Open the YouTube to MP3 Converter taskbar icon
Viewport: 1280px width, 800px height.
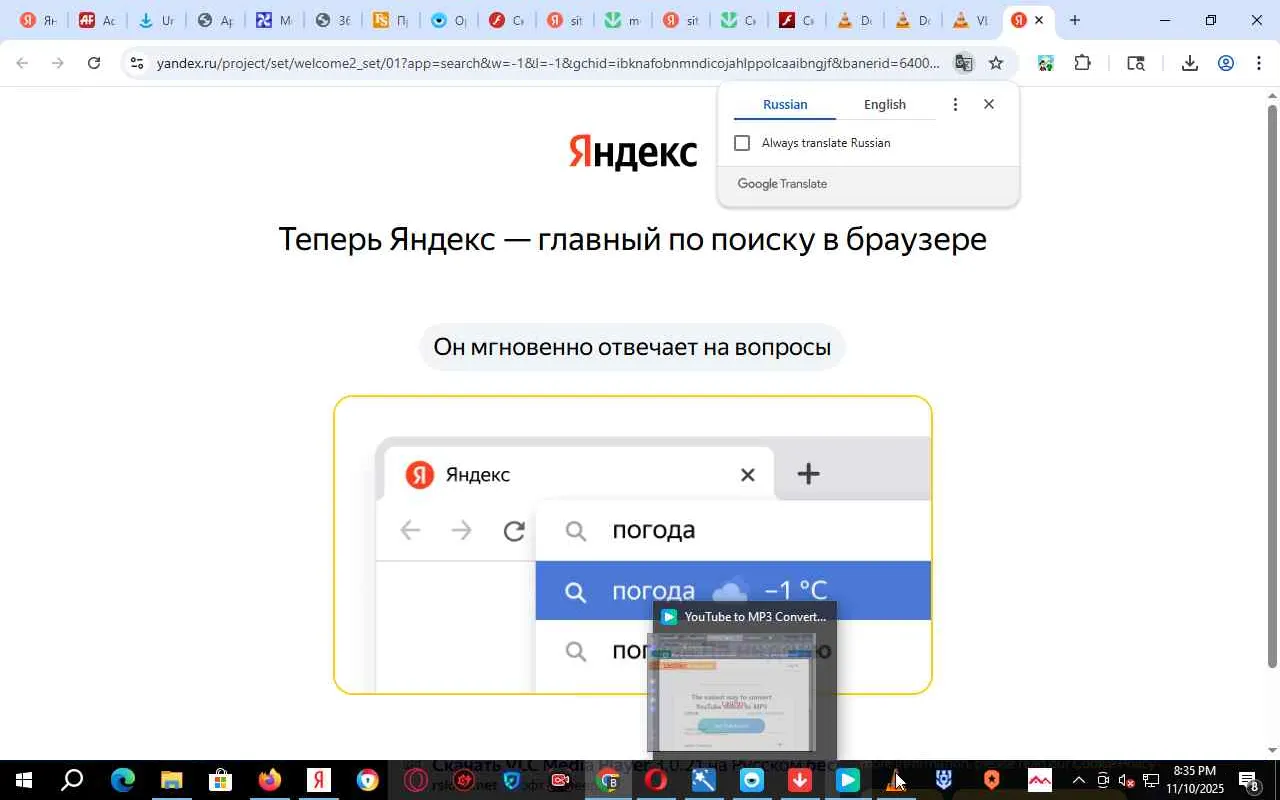click(x=847, y=781)
